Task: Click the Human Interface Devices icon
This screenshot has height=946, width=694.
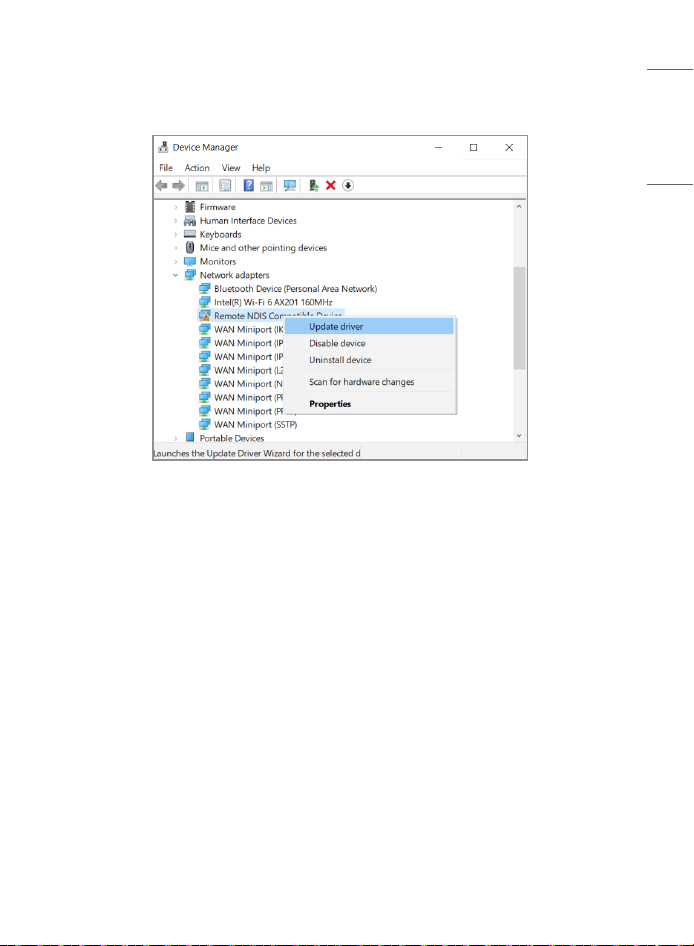Action: coord(190,221)
